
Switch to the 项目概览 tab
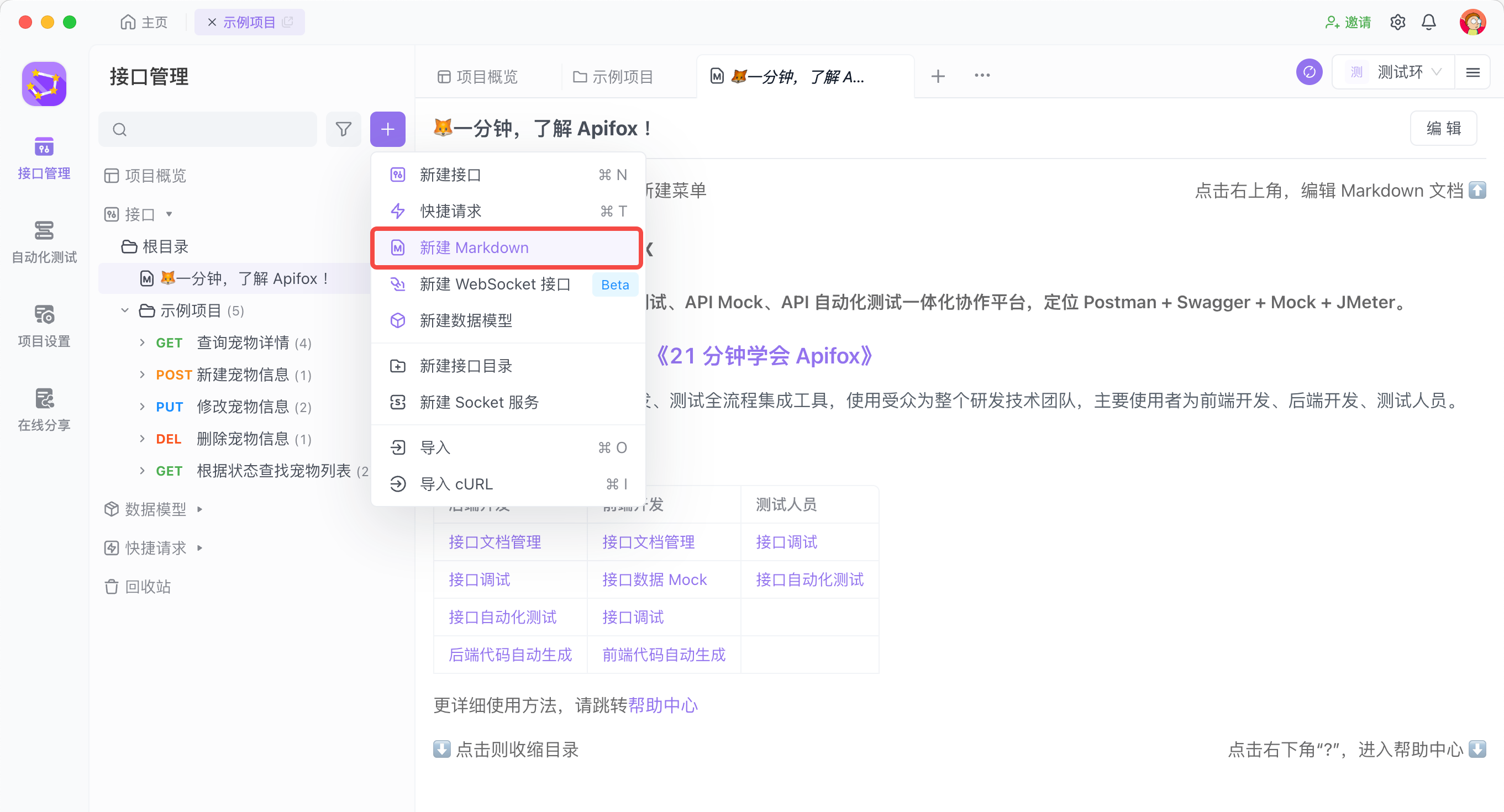(x=478, y=76)
